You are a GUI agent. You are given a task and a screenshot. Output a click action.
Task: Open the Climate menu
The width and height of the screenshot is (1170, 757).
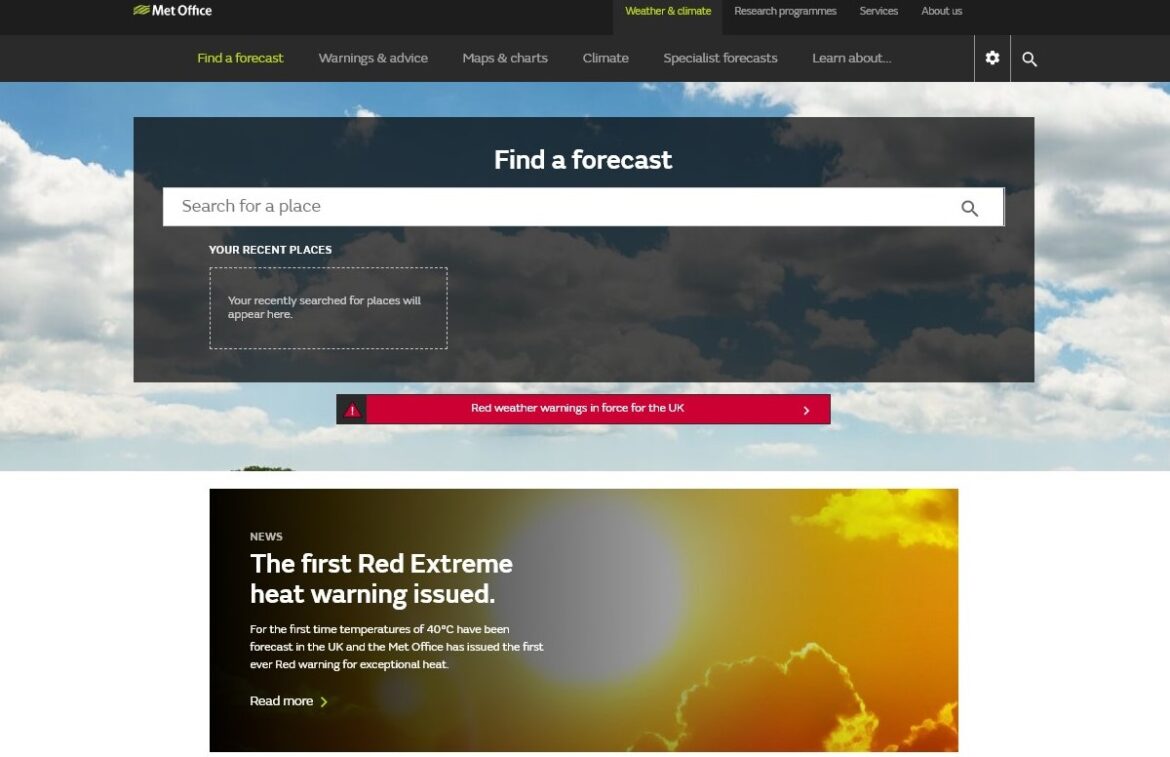[x=605, y=58]
